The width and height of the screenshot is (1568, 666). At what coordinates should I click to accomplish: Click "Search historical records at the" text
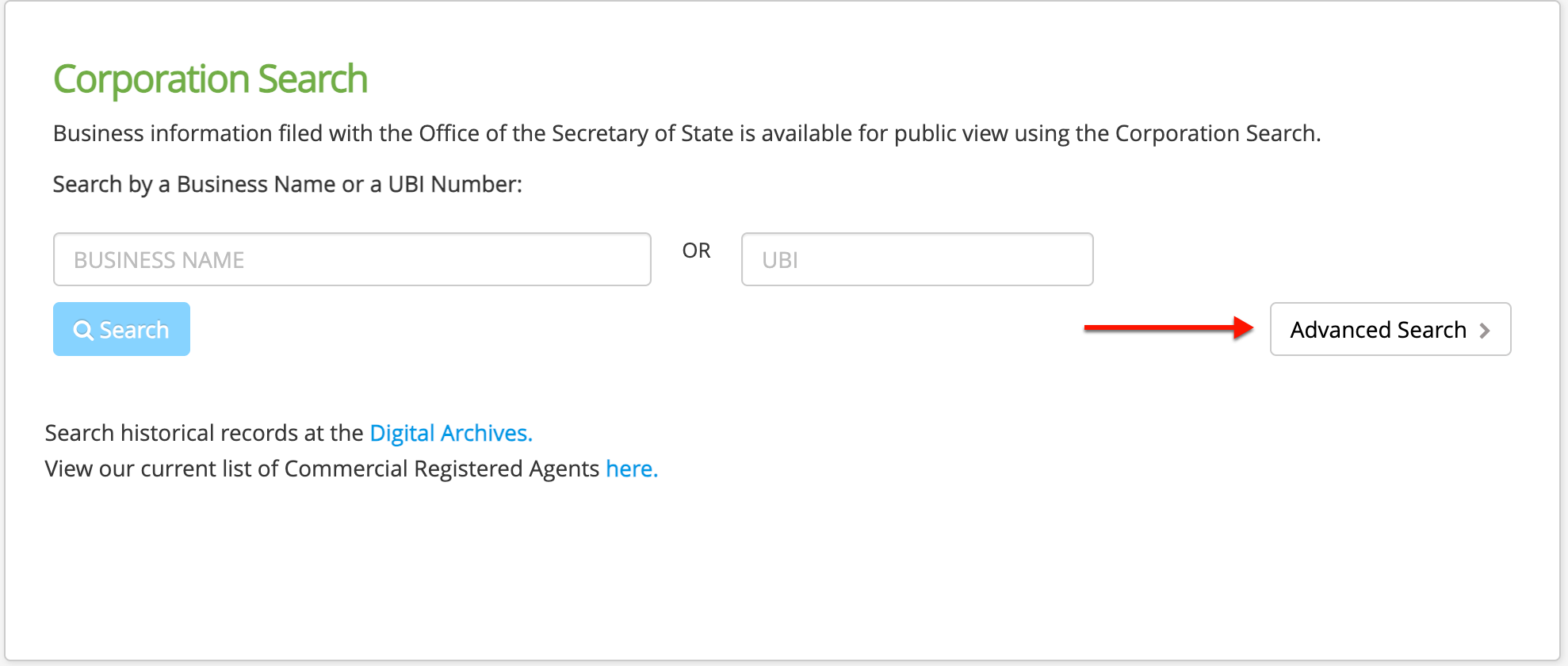tap(204, 433)
